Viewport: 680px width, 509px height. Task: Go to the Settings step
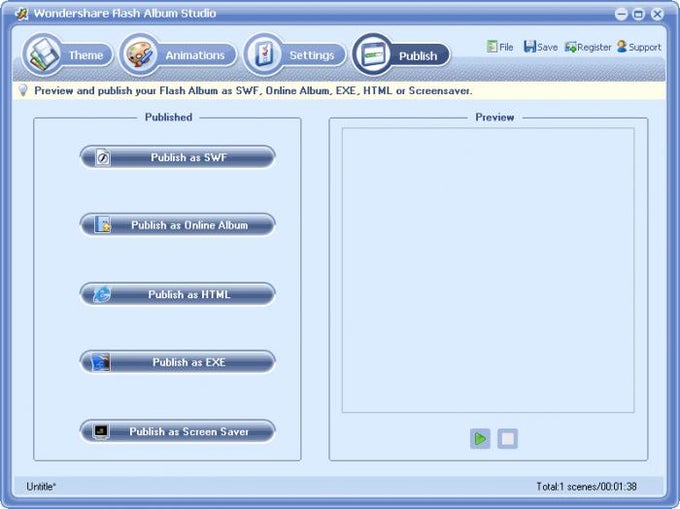click(x=295, y=55)
